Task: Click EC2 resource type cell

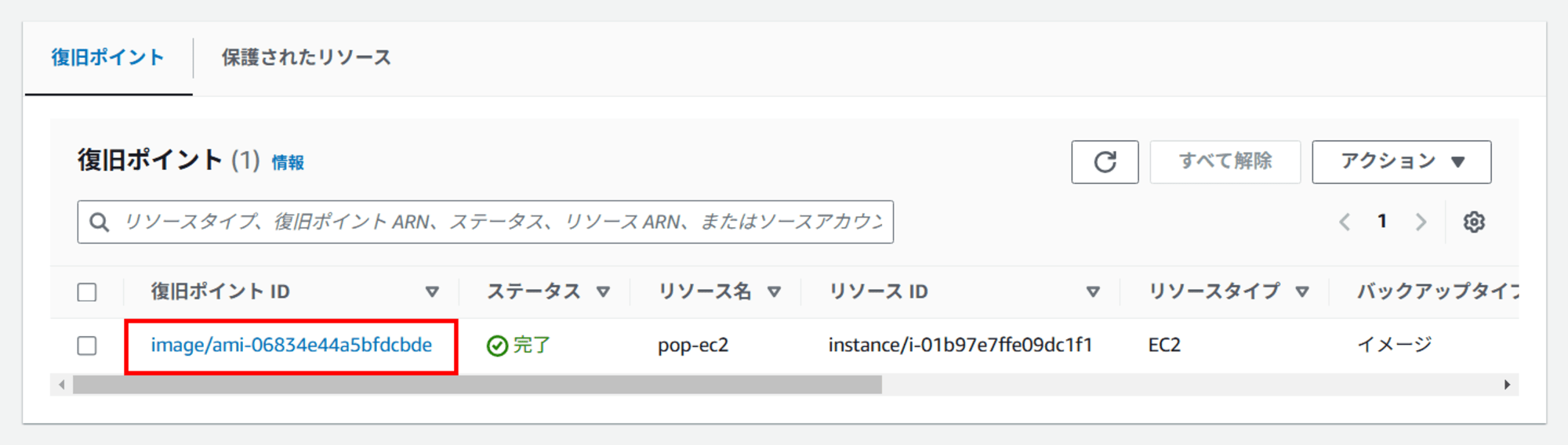Action: pyautogui.click(x=1164, y=346)
